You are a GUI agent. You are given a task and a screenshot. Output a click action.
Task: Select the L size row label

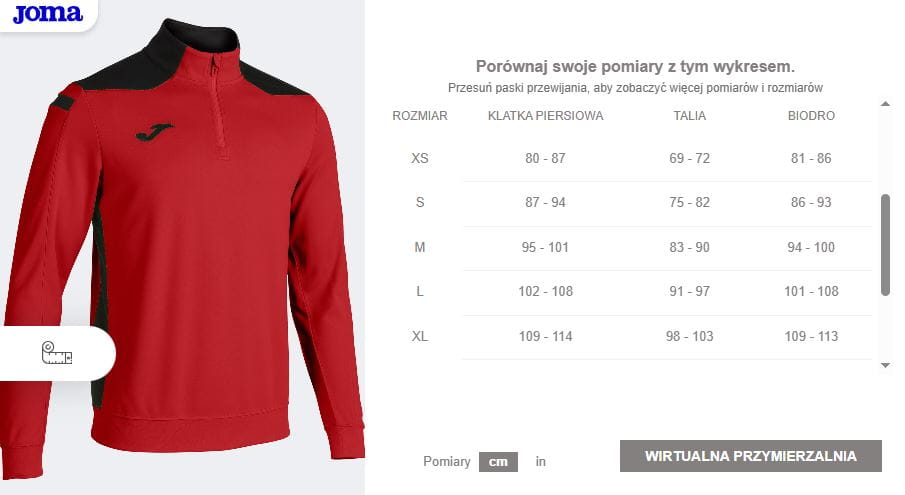[x=420, y=291]
